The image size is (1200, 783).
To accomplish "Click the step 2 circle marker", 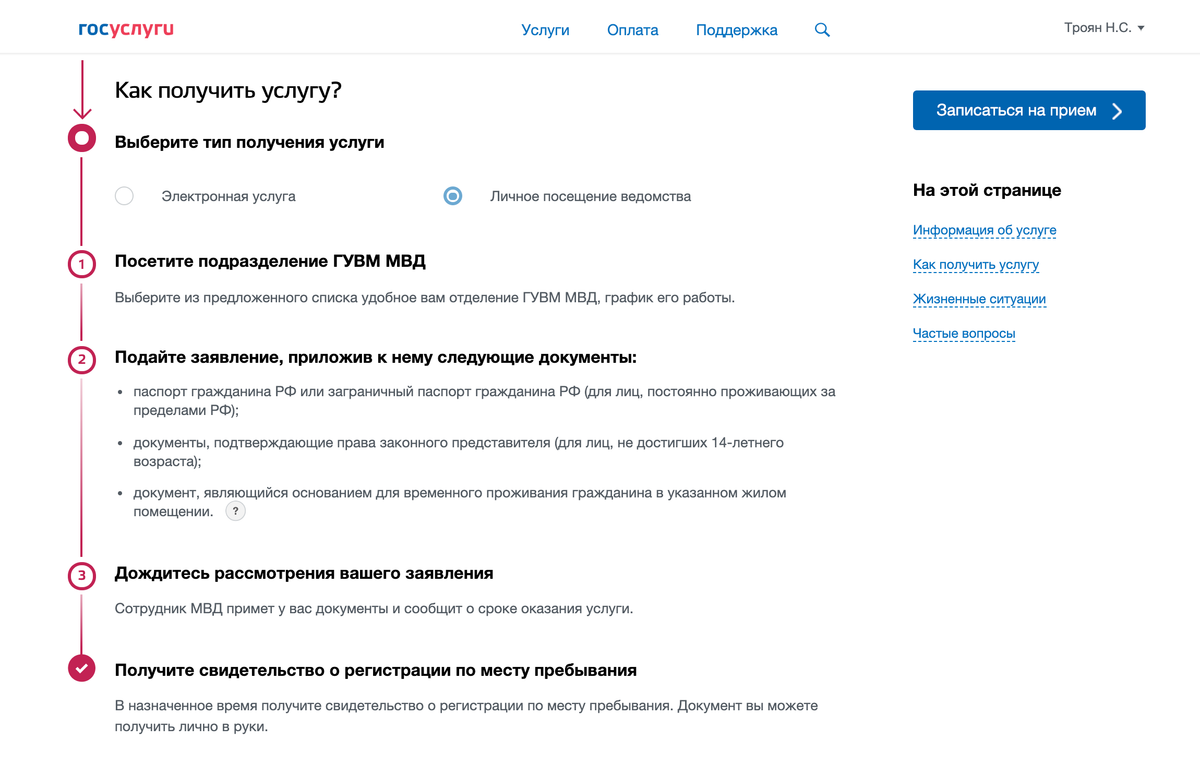I will point(82,360).
